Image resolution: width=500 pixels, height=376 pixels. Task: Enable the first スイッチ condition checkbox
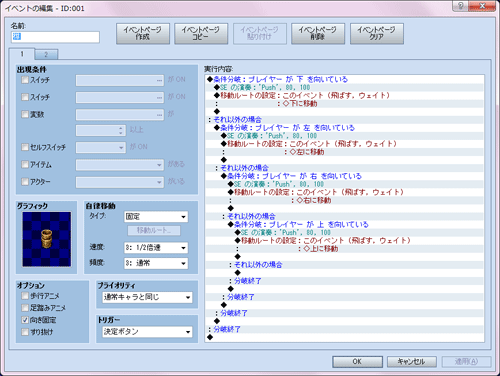[x=25, y=80]
